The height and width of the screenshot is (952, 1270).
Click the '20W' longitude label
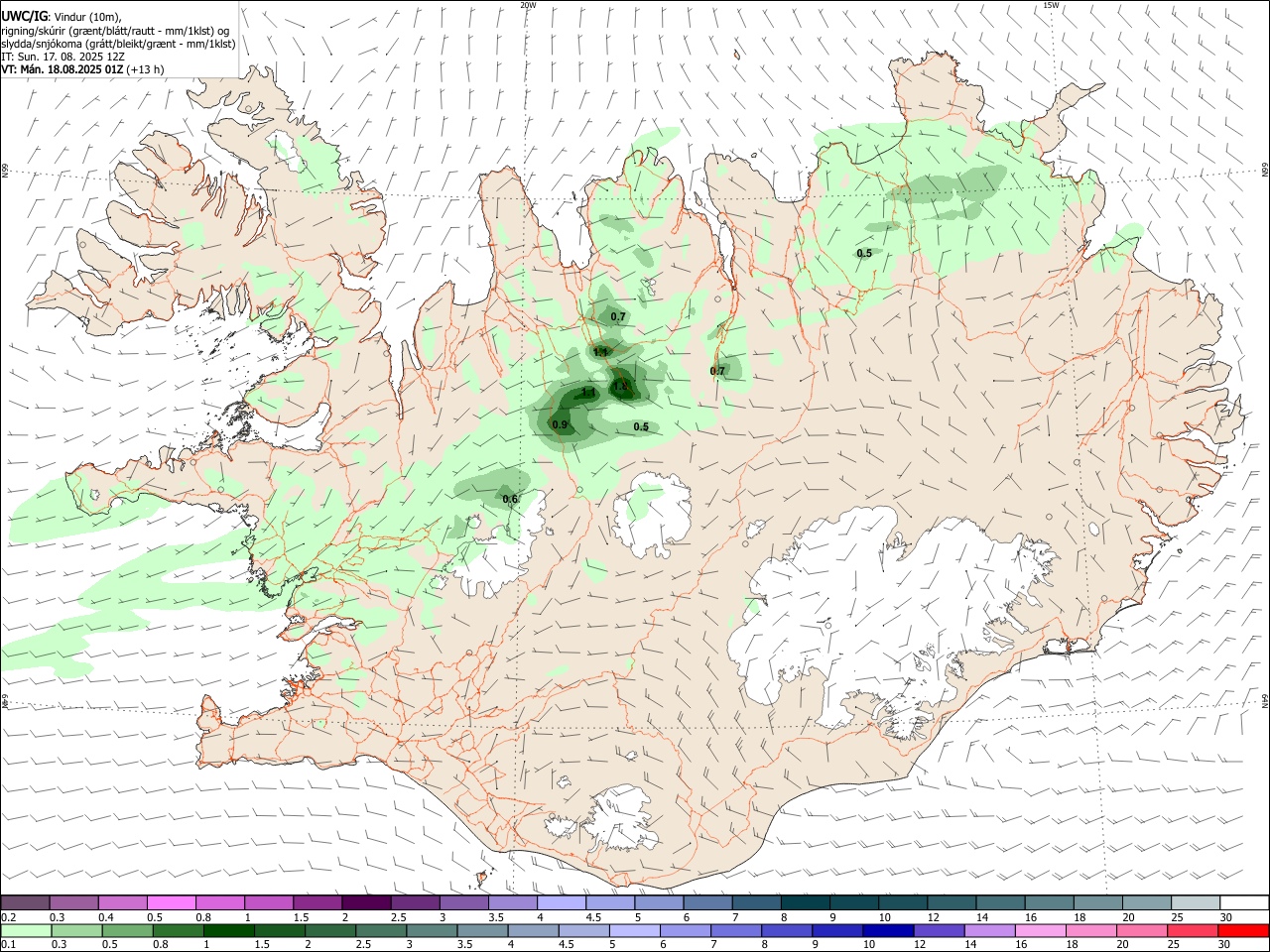tap(528, 5)
